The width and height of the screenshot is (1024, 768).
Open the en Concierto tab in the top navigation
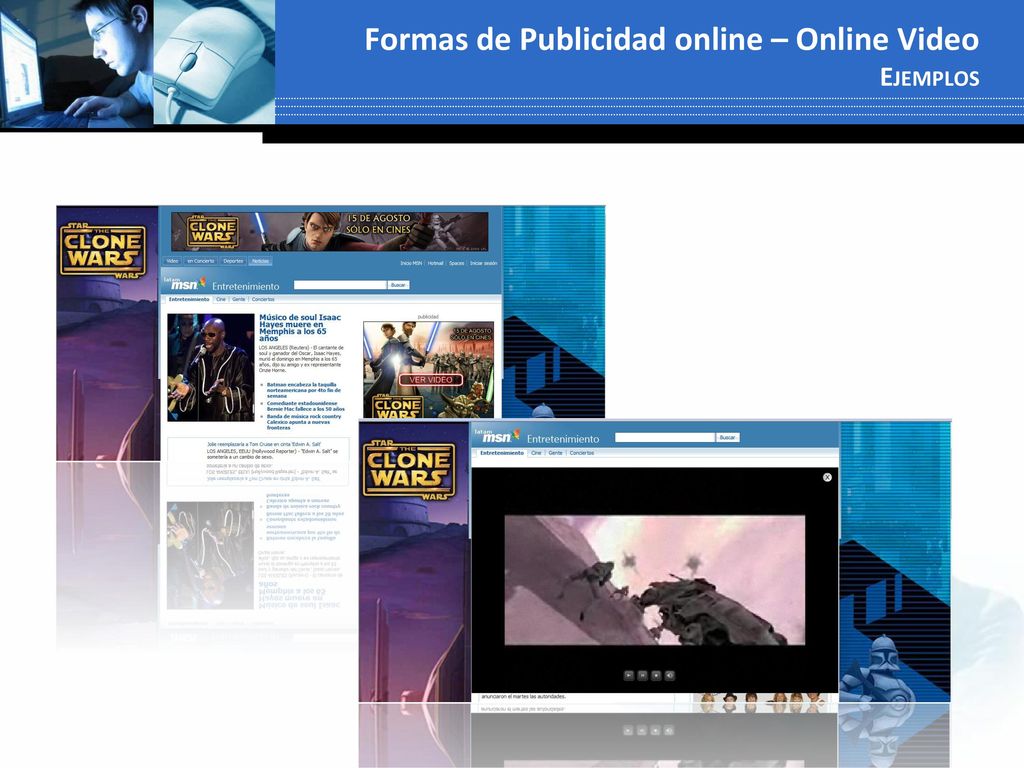[x=200, y=261]
